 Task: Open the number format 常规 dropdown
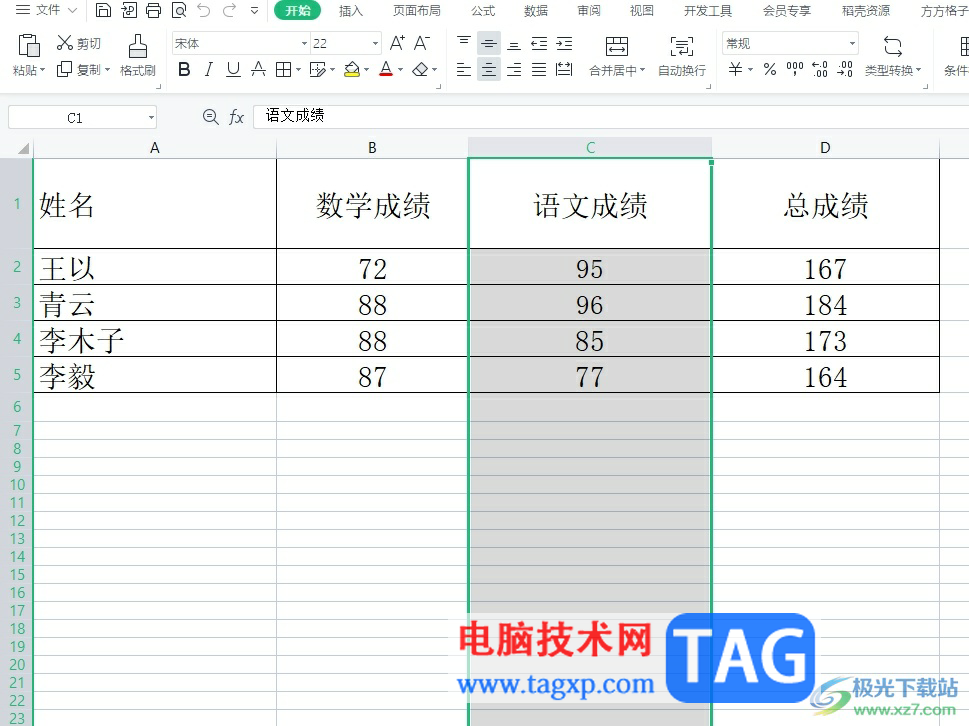[852, 43]
